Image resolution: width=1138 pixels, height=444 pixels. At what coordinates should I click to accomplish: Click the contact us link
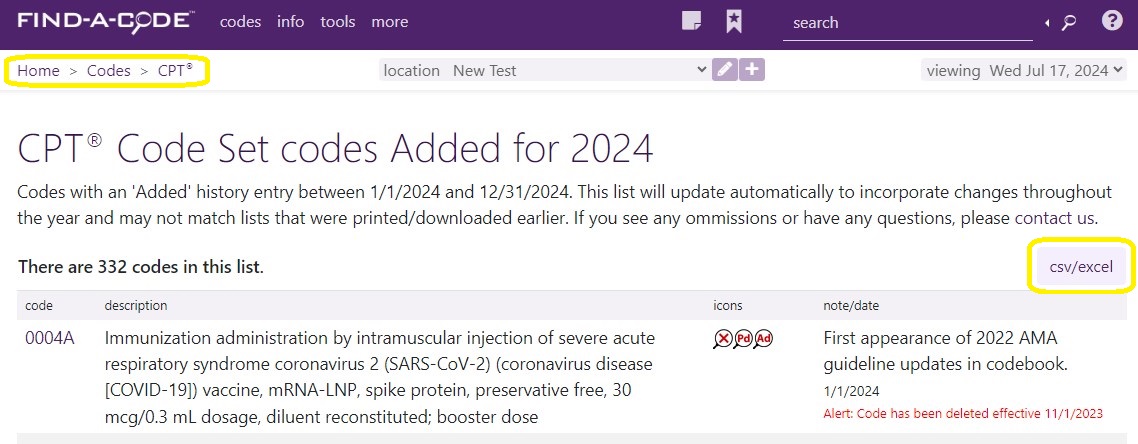click(x=1055, y=218)
